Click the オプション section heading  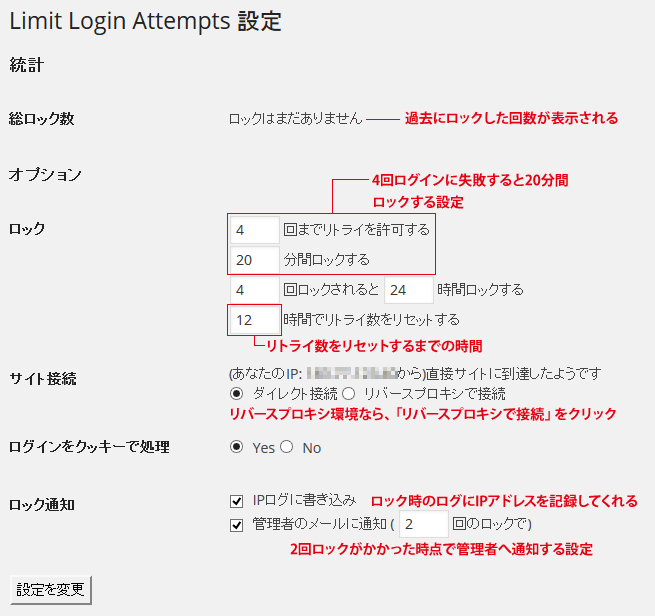(45, 175)
